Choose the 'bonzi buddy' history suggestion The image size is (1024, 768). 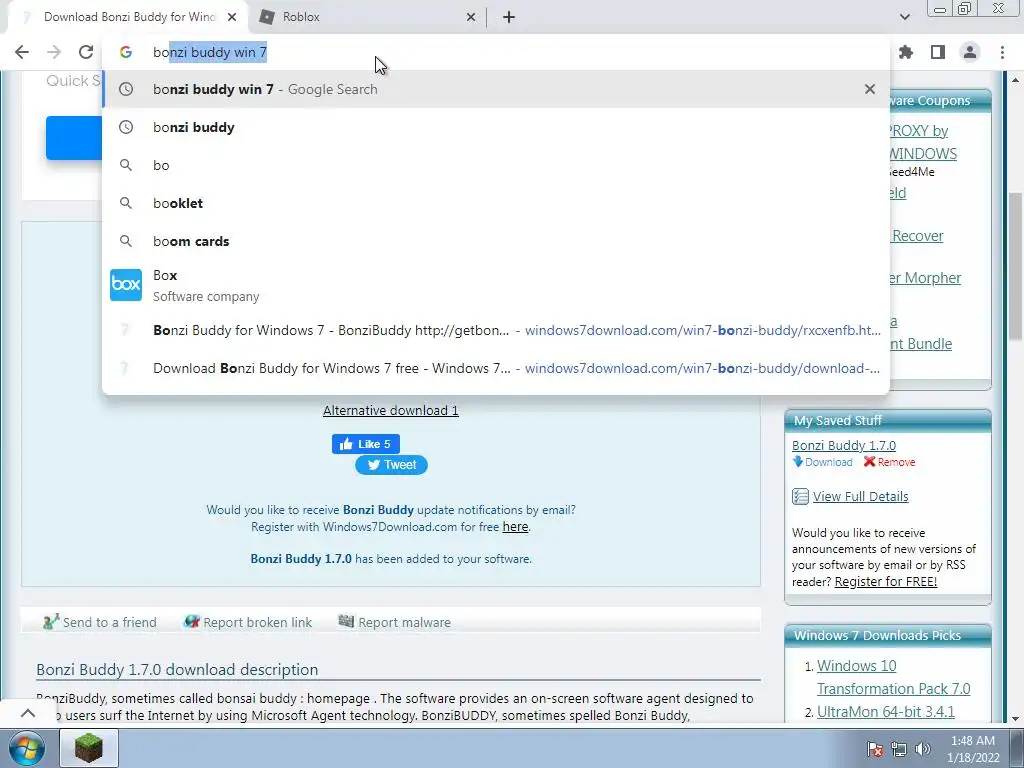(496, 127)
